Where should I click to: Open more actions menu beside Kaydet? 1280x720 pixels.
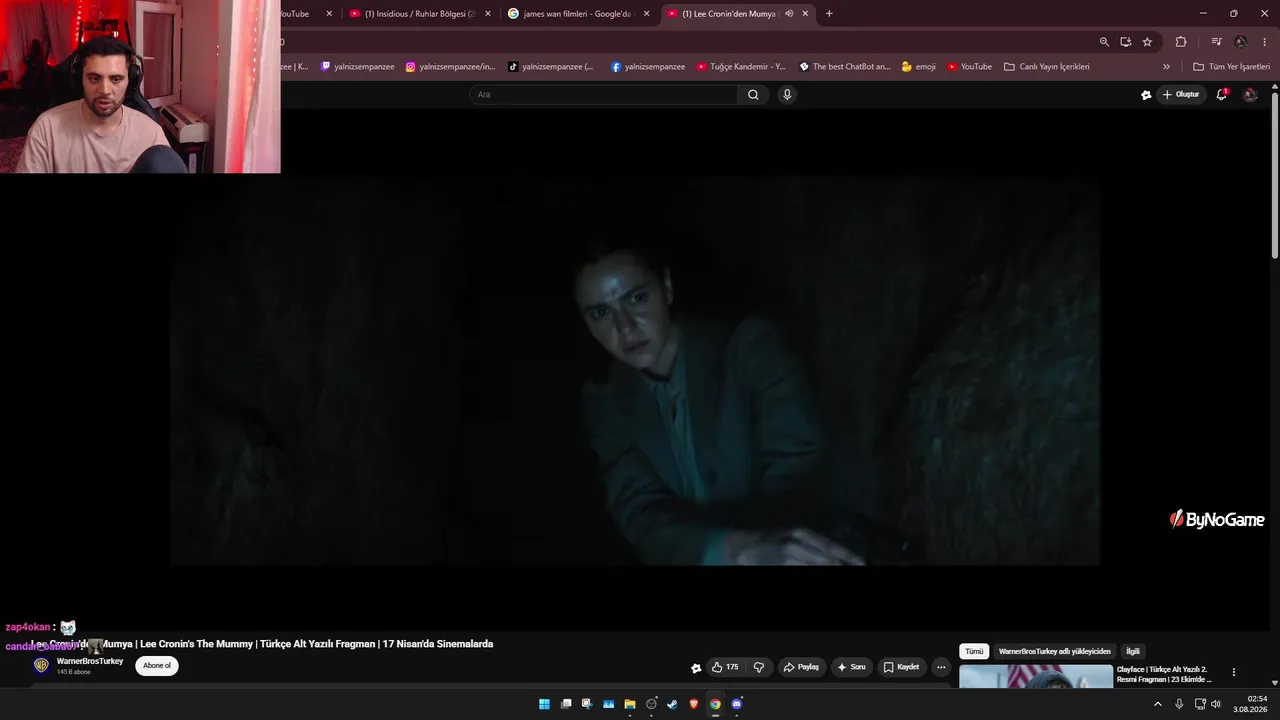coord(941,667)
